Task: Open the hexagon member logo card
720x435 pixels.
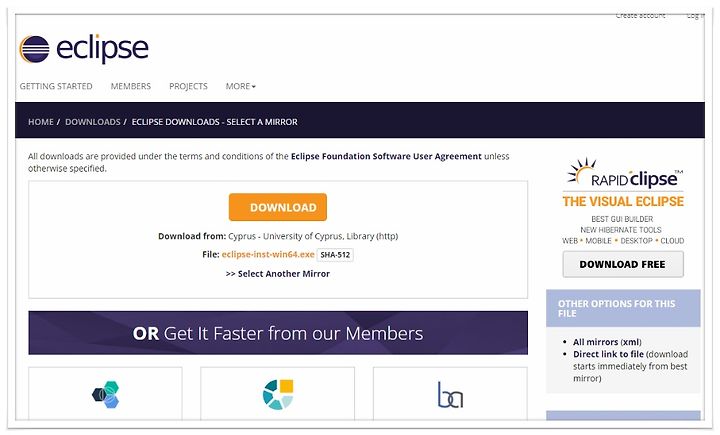Action: (x=105, y=394)
